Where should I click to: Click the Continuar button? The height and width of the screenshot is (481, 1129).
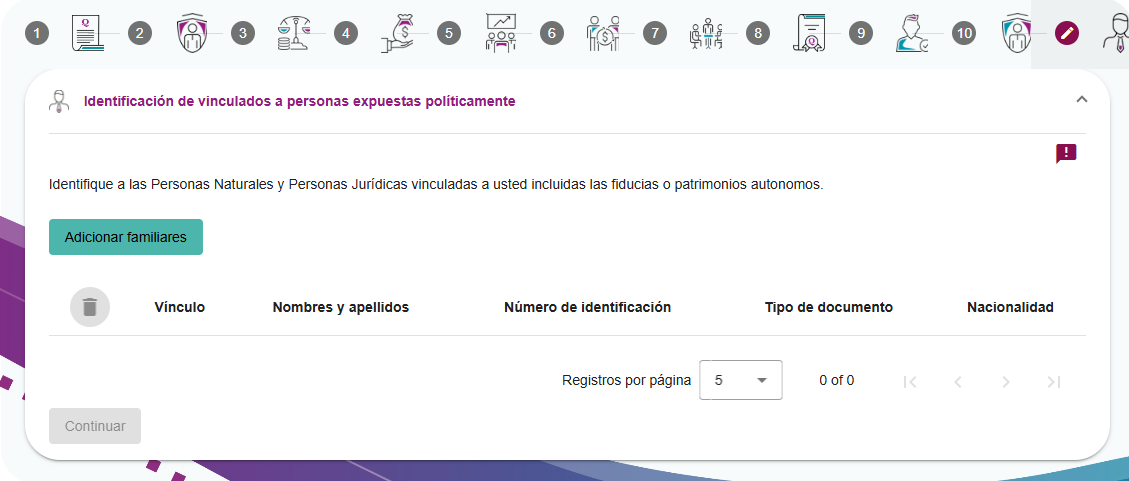(95, 426)
